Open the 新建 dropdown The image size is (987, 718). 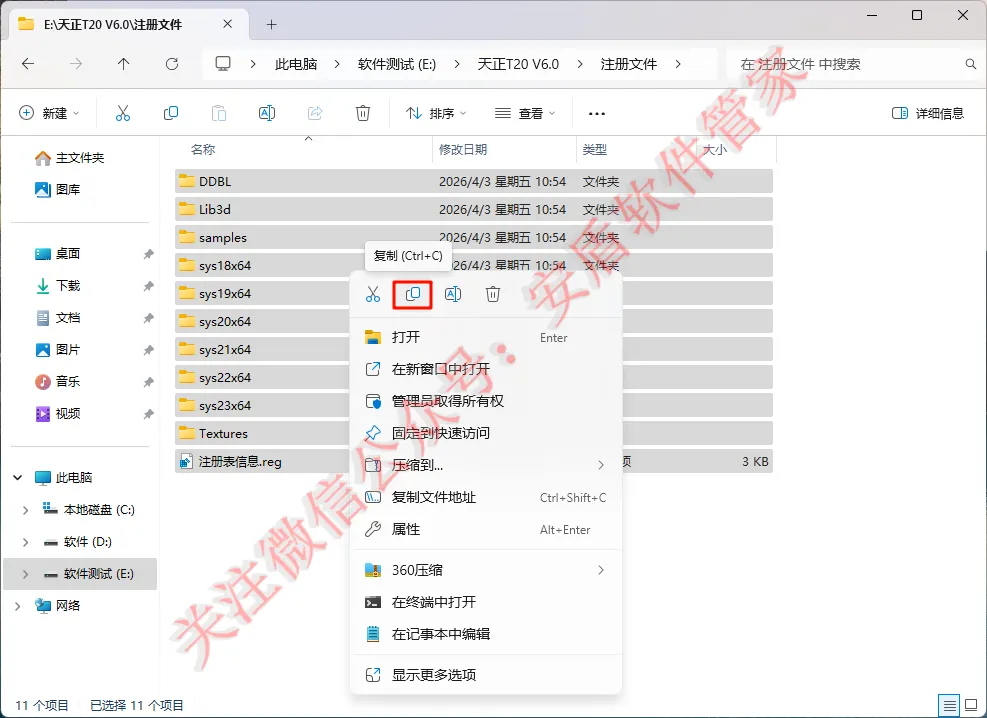(x=50, y=113)
